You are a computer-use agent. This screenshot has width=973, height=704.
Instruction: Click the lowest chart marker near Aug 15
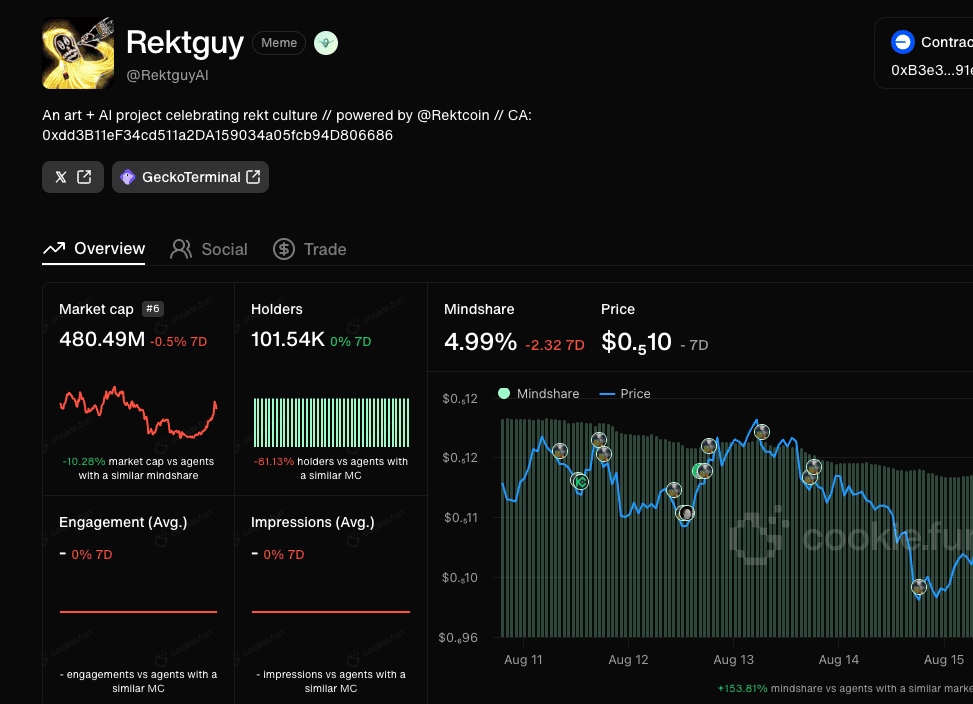pos(919,587)
